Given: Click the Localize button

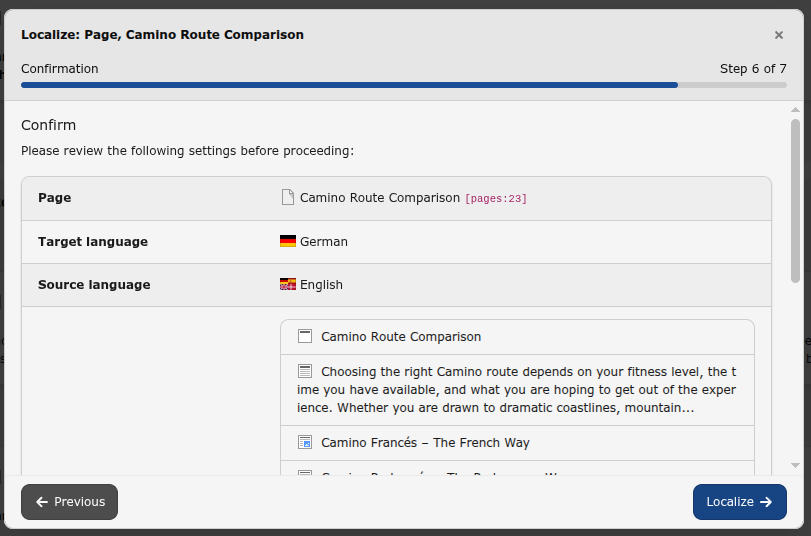Looking at the screenshot, I should pyautogui.click(x=740, y=502).
